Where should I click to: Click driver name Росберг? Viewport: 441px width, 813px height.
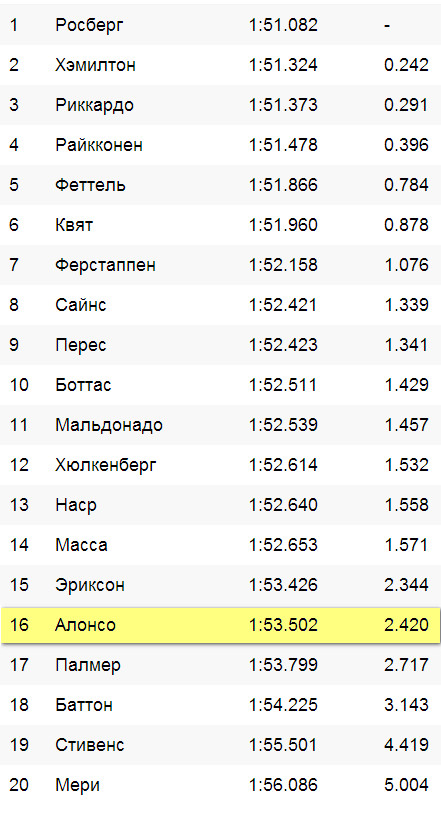[90, 25]
